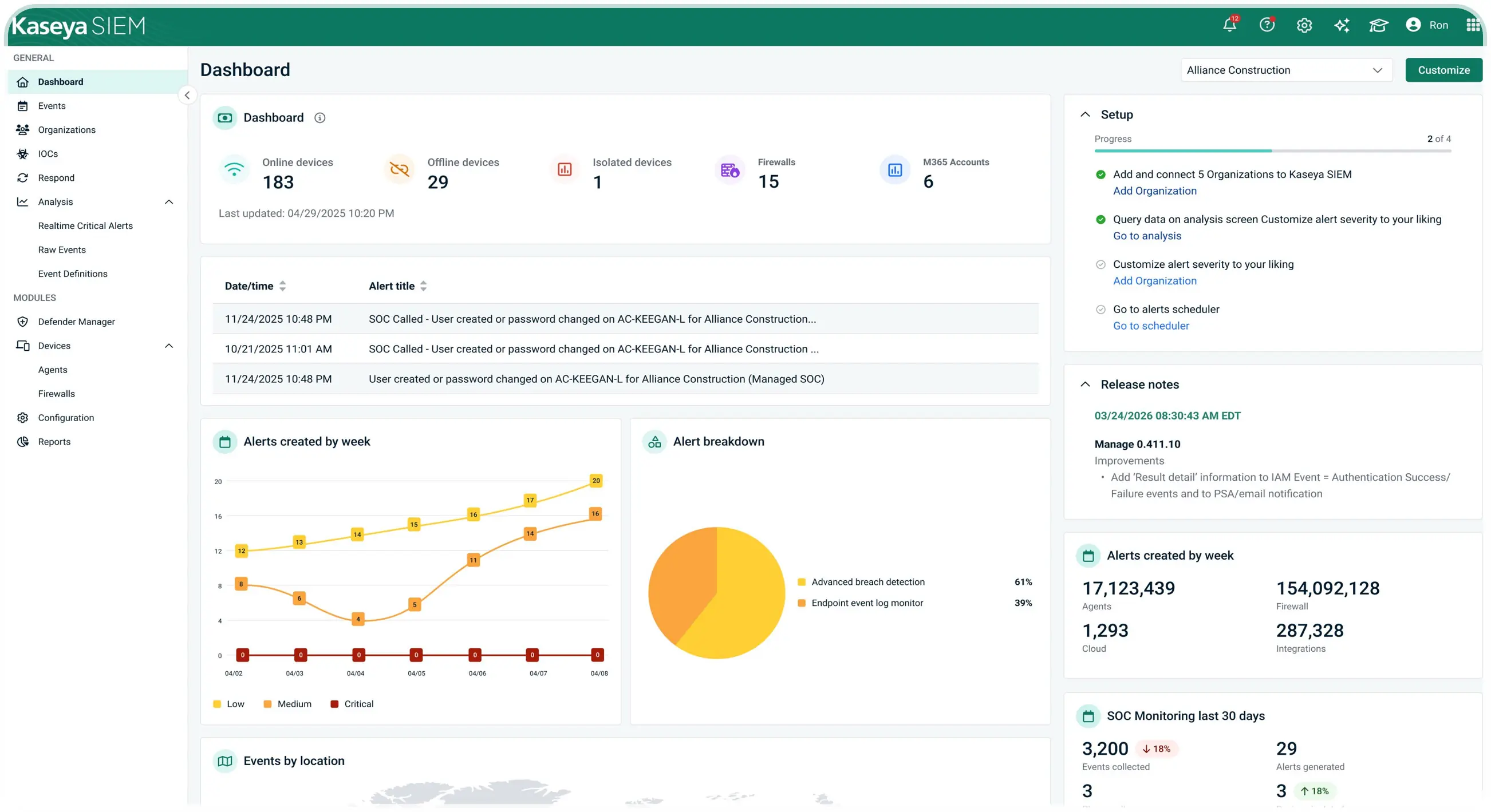Screen dimensions: 1491x812
Task: Click Add Organization under first setup step
Action: [x=1155, y=191]
